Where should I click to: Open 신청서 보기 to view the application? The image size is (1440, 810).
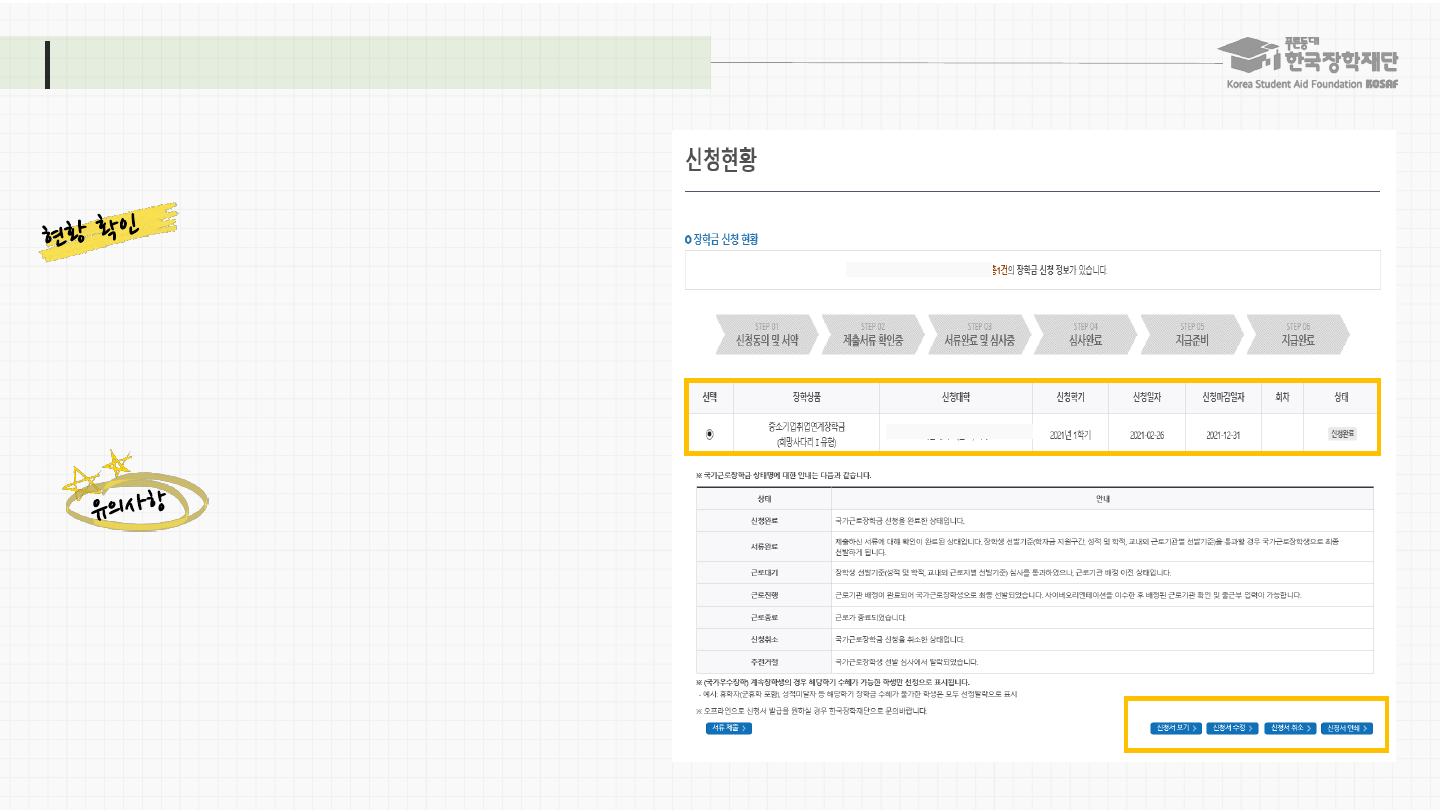click(1175, 729)
